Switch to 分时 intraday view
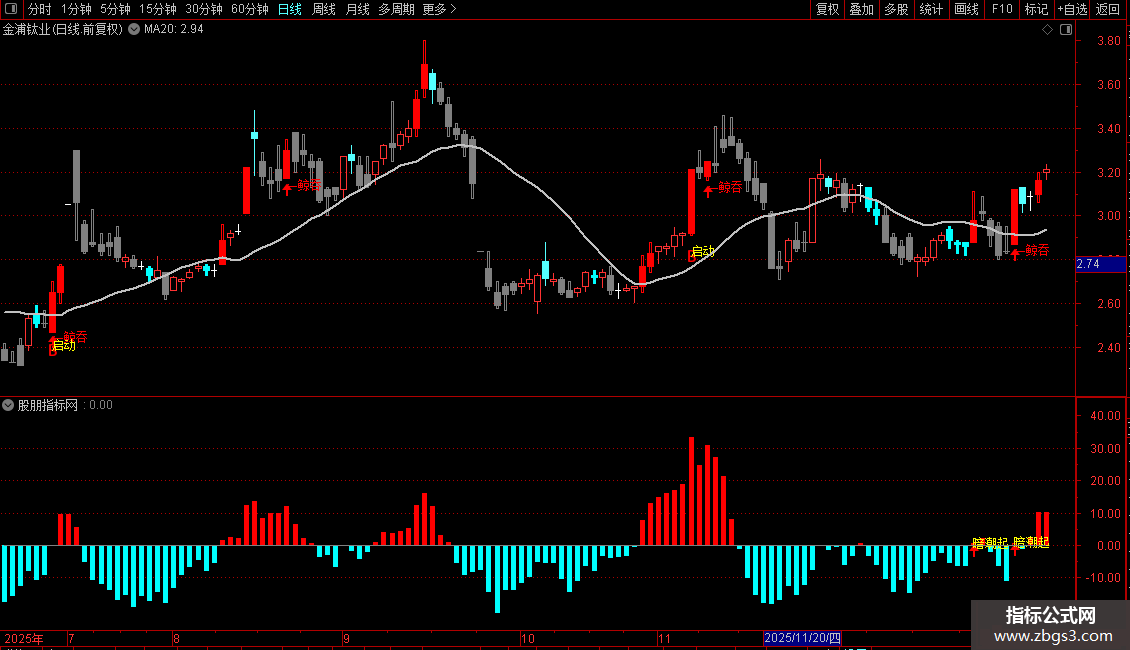Image resolution: width=1130 pixels, height=650 pixels. pos(40,9)
